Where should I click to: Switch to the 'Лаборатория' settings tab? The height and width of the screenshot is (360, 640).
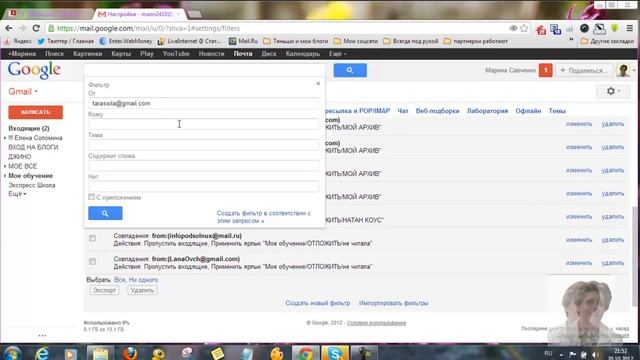(x=487, y=111)
